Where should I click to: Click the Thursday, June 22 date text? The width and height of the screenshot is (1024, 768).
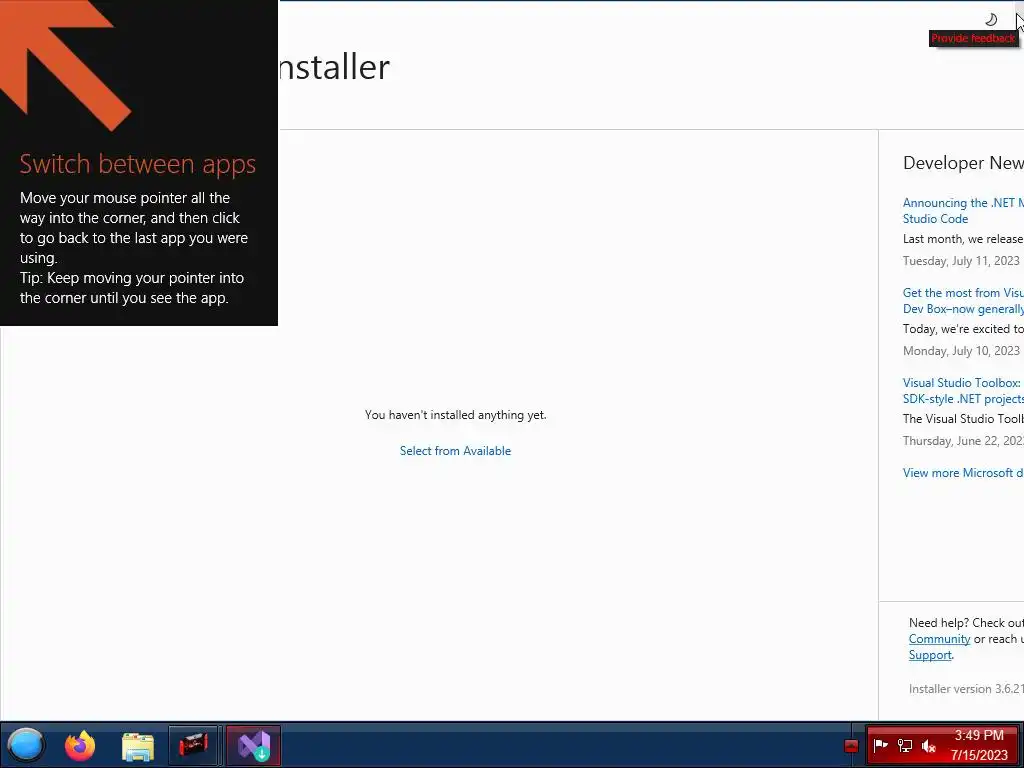[x=963, y=441]
